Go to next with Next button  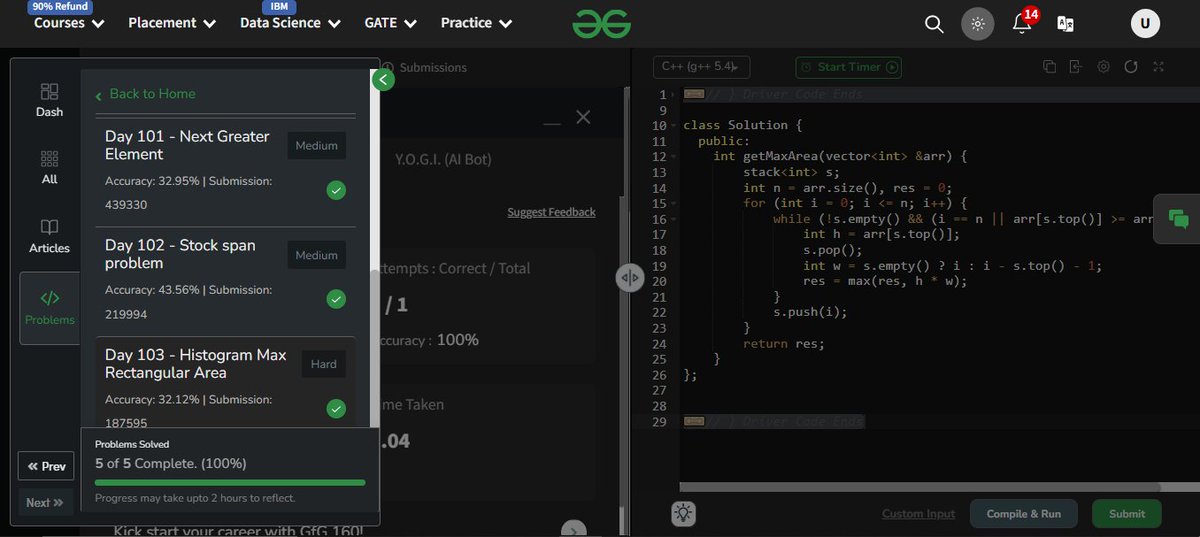tap(46, 502)
